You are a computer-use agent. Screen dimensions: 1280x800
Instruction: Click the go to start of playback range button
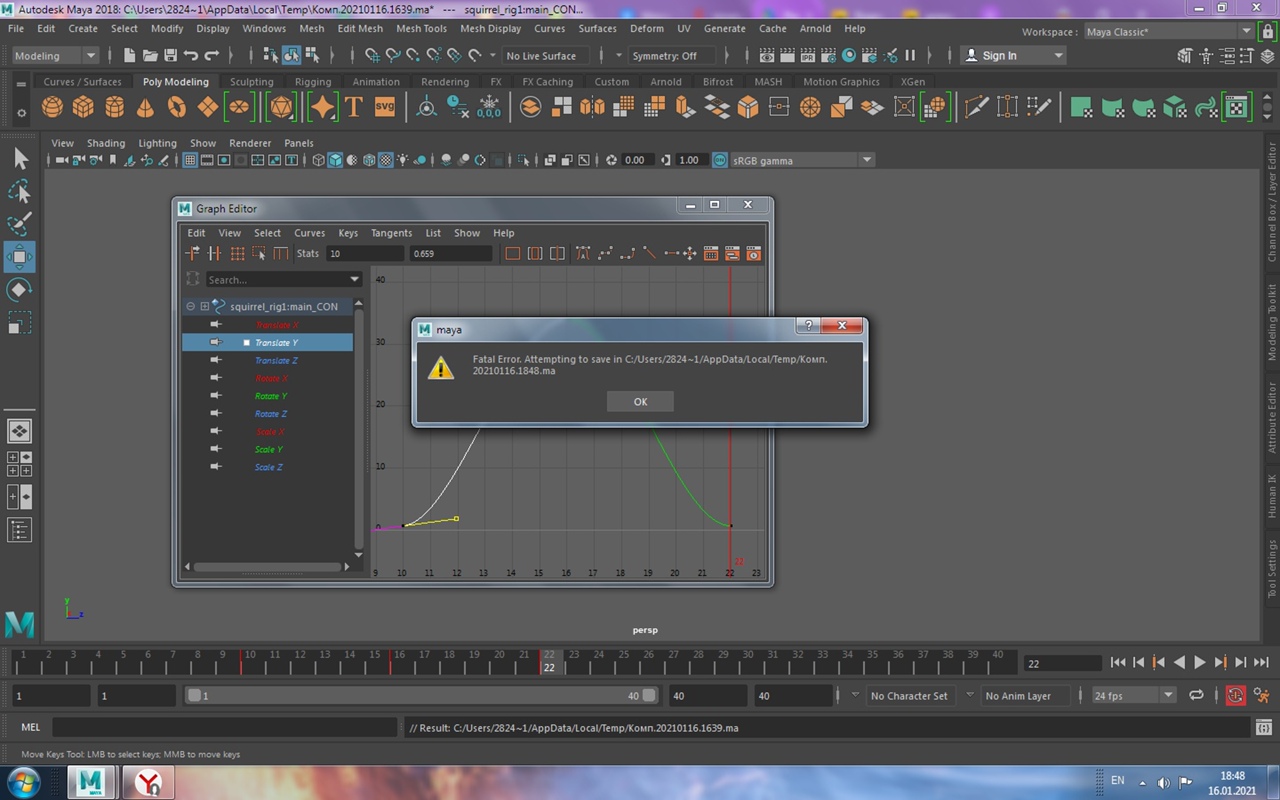pyautogui.click(x=1118, y=662)
